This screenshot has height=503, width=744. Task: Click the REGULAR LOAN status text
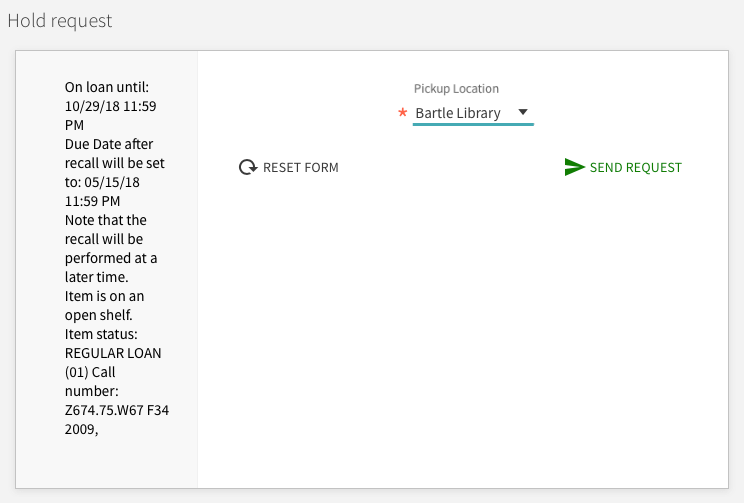(x=112, y=353)
